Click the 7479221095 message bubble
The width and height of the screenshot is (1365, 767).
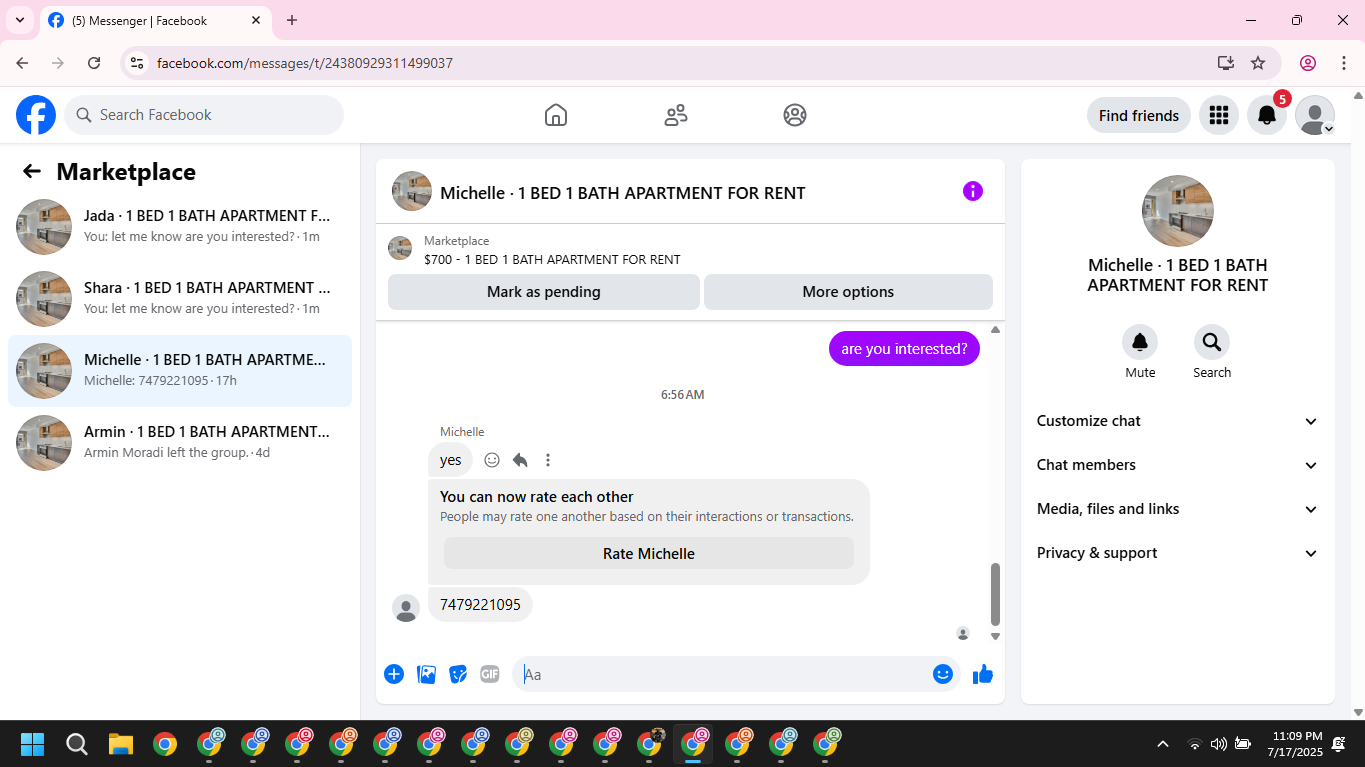point(480,605)
